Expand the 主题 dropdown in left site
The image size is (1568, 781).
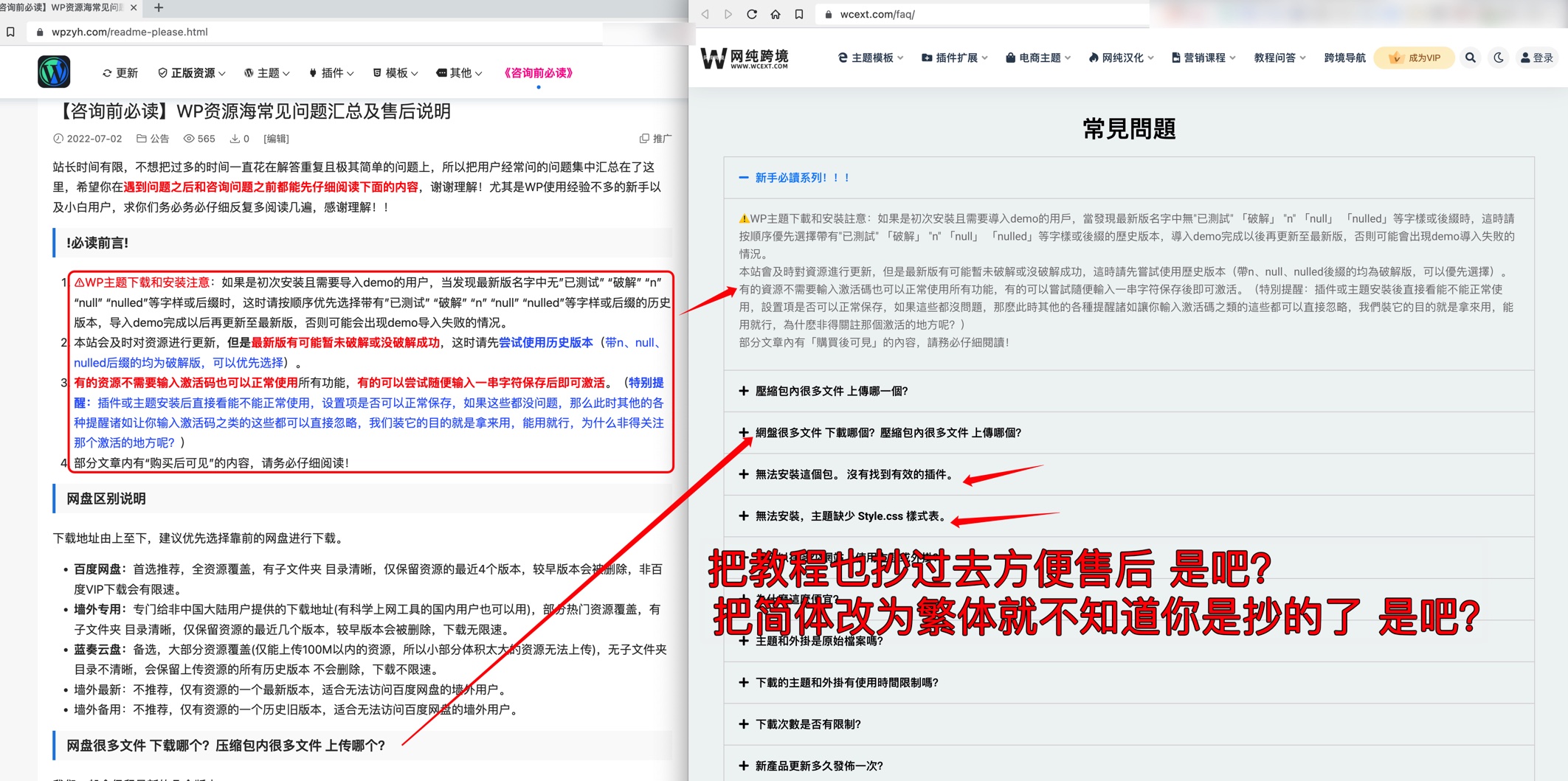click(267, 73)
